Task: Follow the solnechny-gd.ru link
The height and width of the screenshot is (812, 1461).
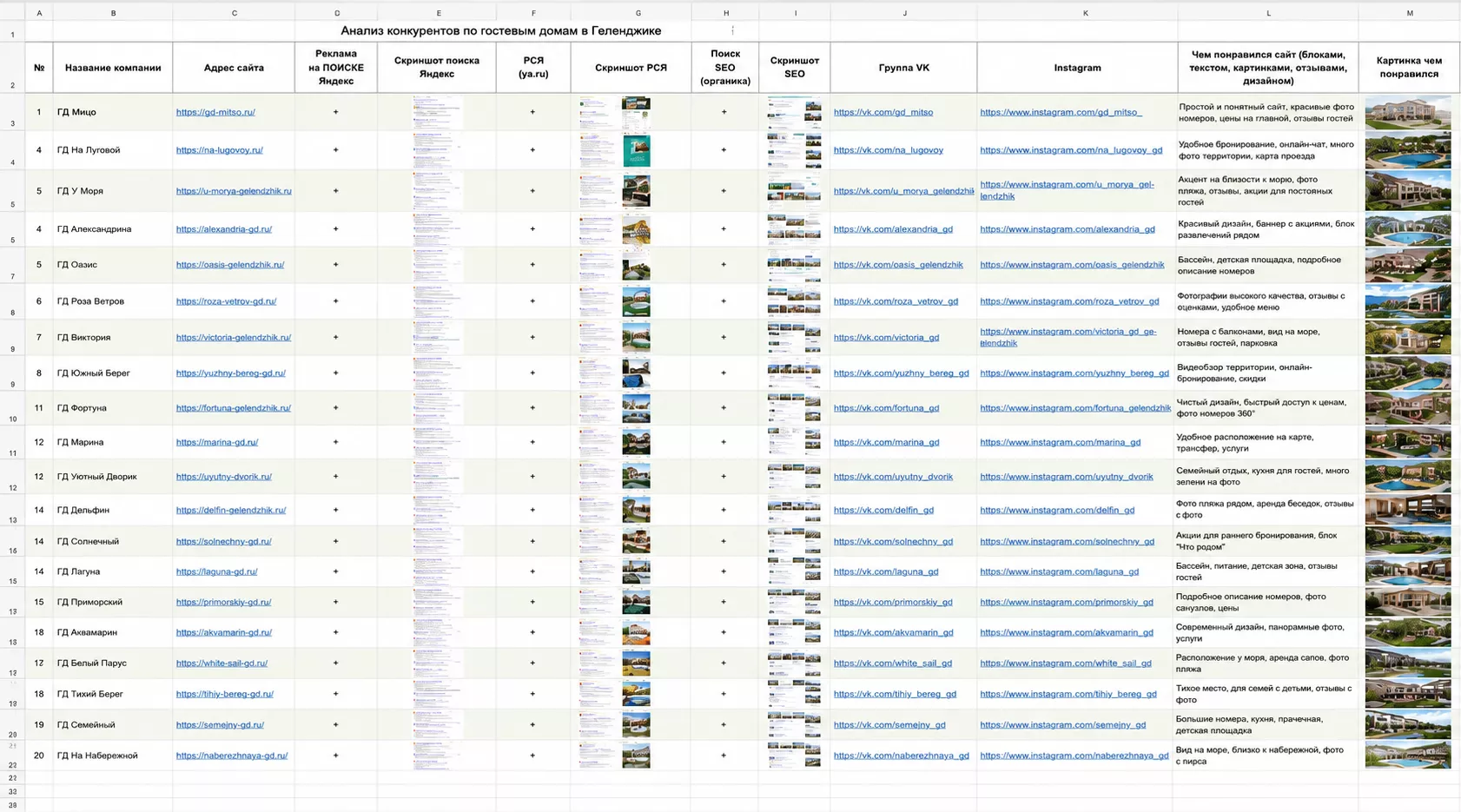Action: (x=223, y=542)
